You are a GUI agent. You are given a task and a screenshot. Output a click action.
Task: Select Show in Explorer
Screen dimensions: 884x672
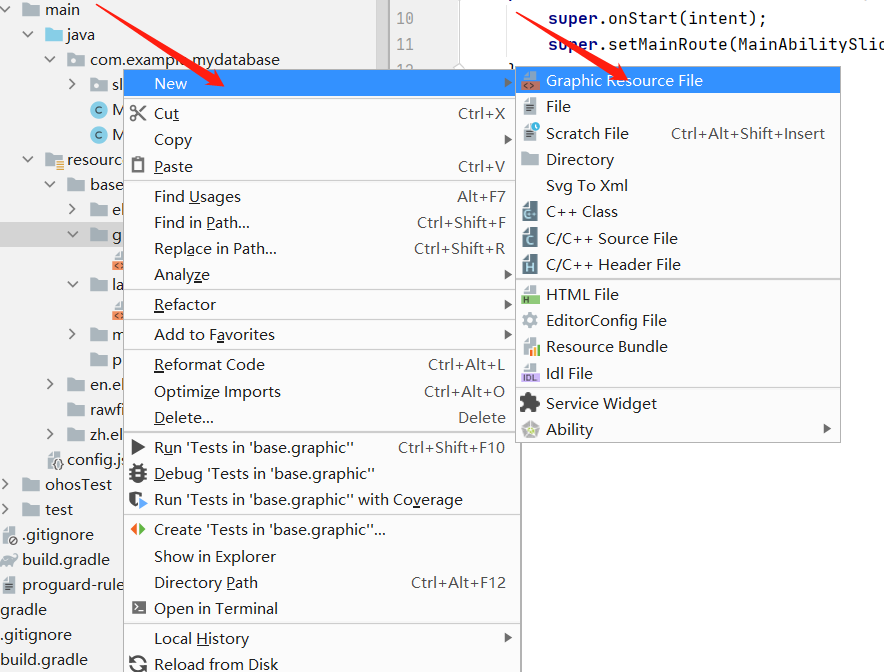click(x=321, y=556)
